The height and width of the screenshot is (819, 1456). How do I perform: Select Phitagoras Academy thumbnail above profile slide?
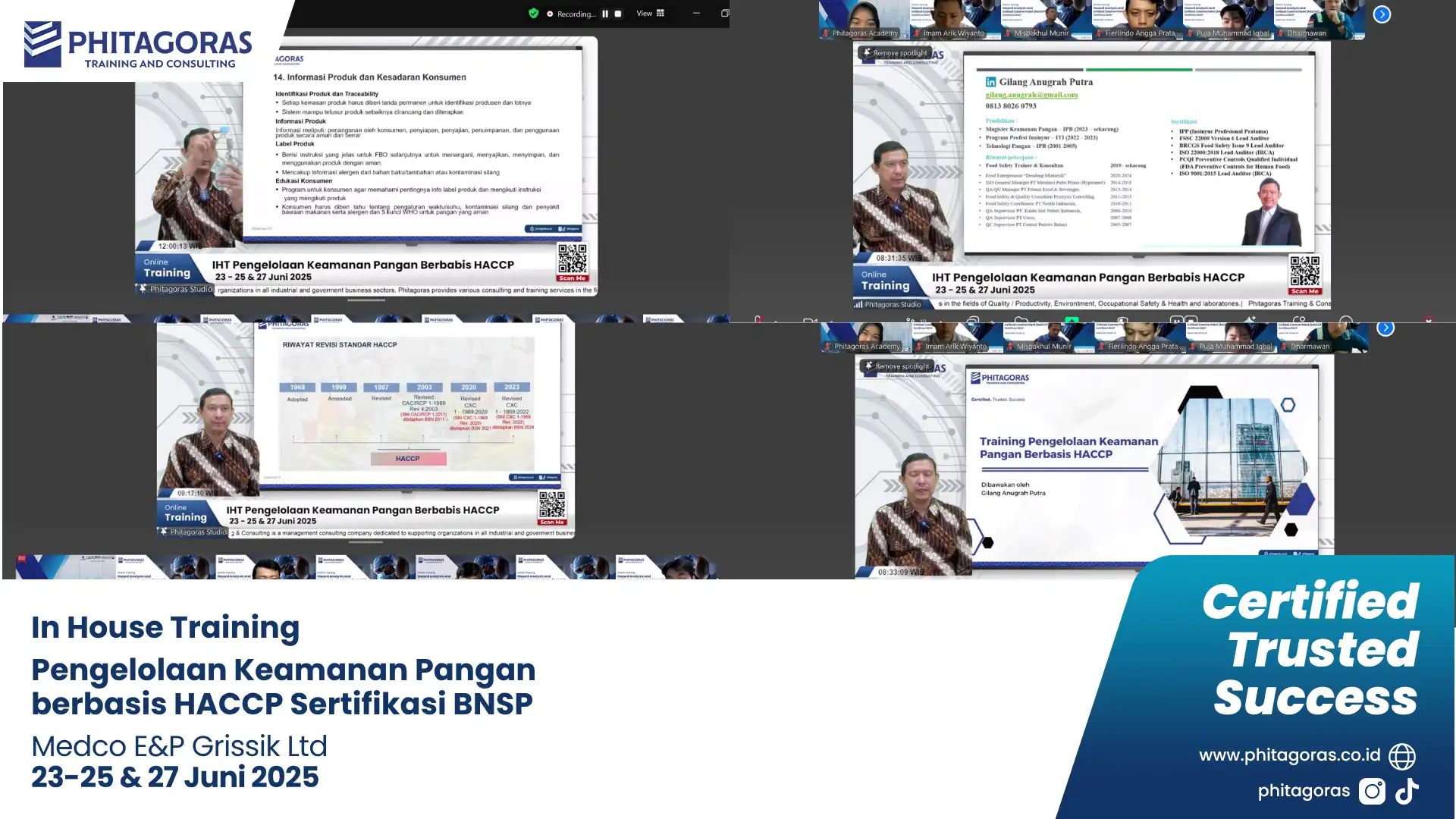(864, 20)
